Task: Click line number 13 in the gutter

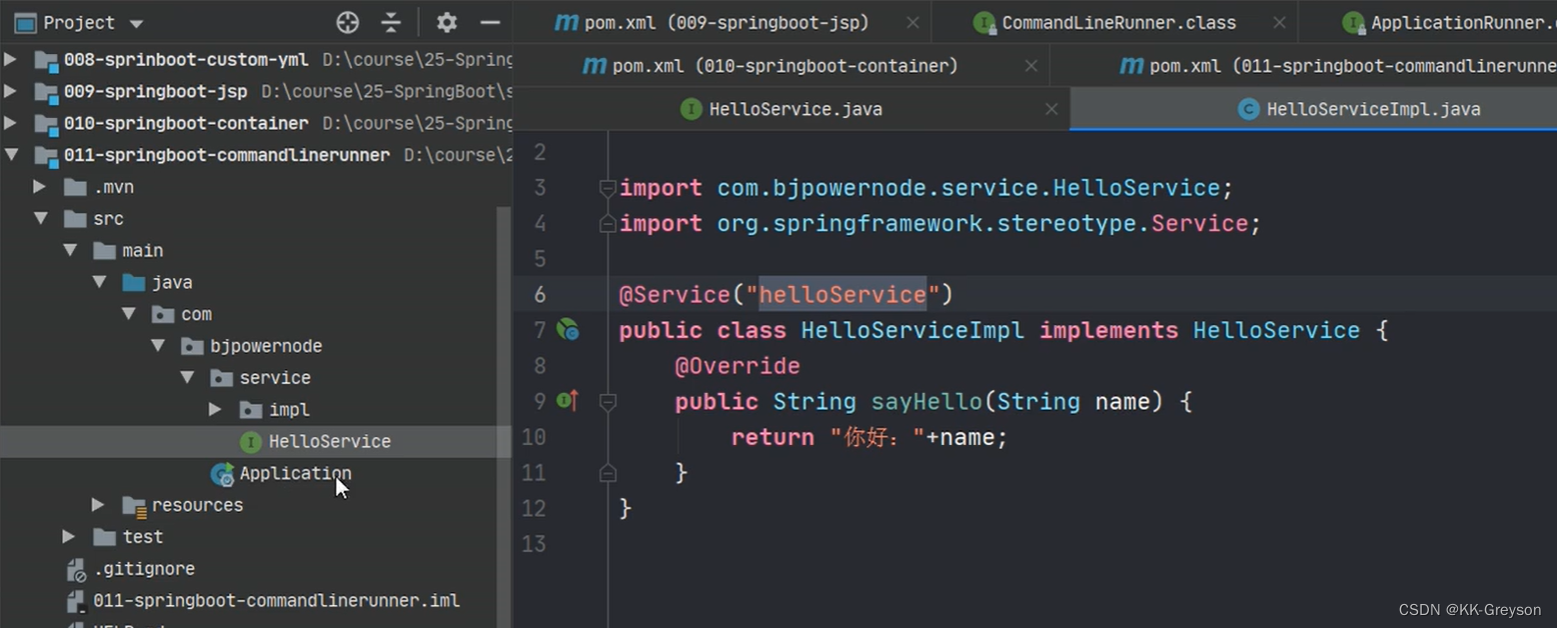Action: [534, 544]
